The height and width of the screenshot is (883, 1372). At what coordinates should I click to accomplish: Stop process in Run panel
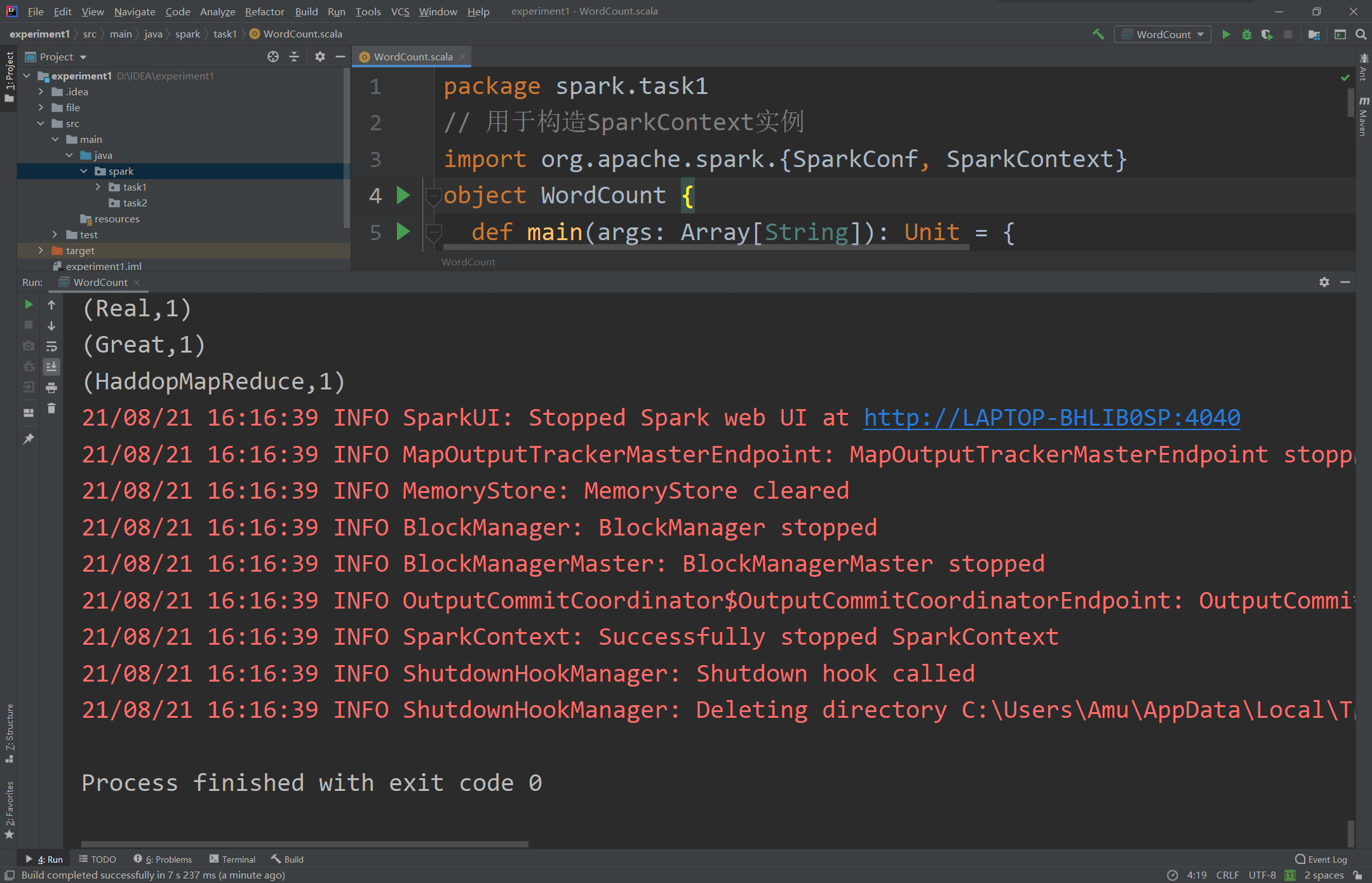(x=29, y=325)
